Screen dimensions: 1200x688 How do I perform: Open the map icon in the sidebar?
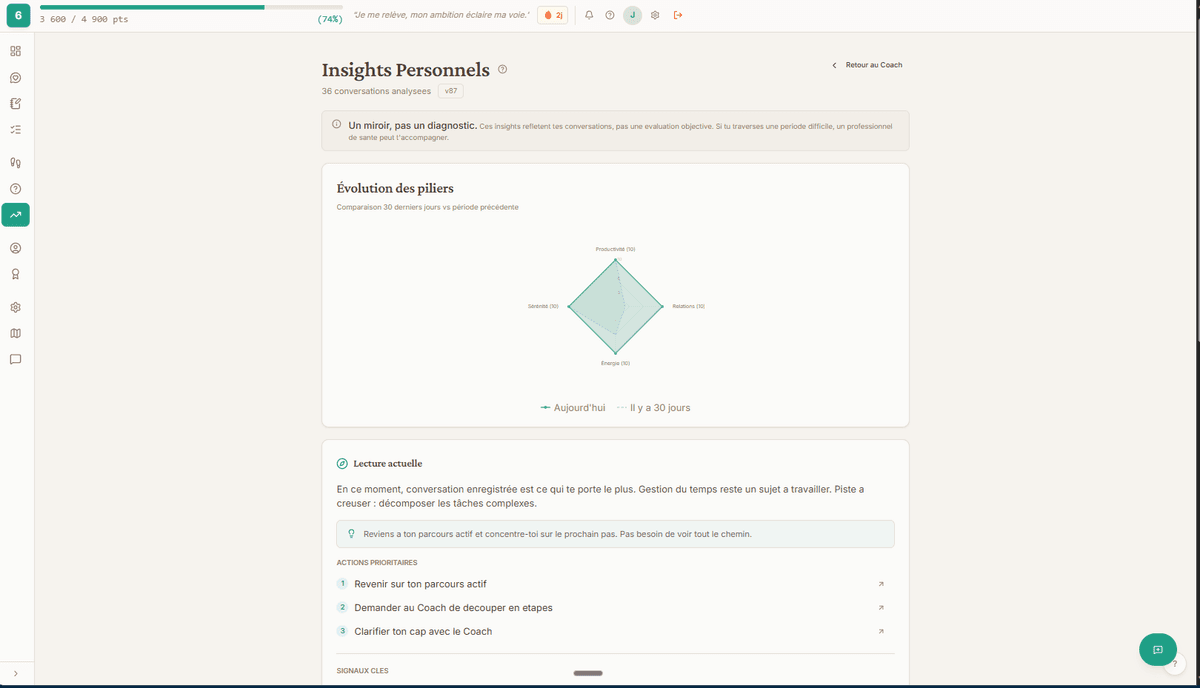coord(15,333)
